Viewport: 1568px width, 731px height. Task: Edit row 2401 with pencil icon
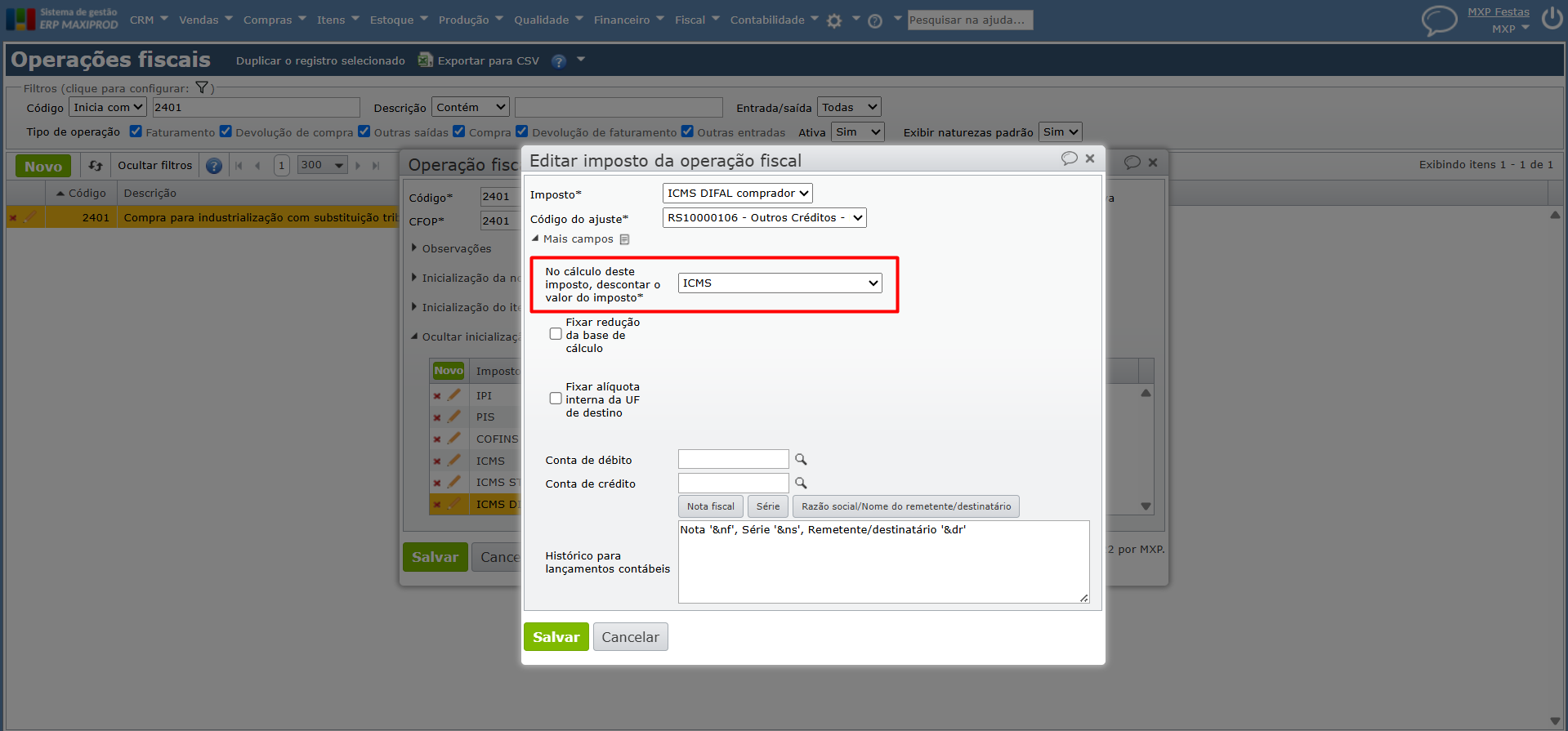30,216
